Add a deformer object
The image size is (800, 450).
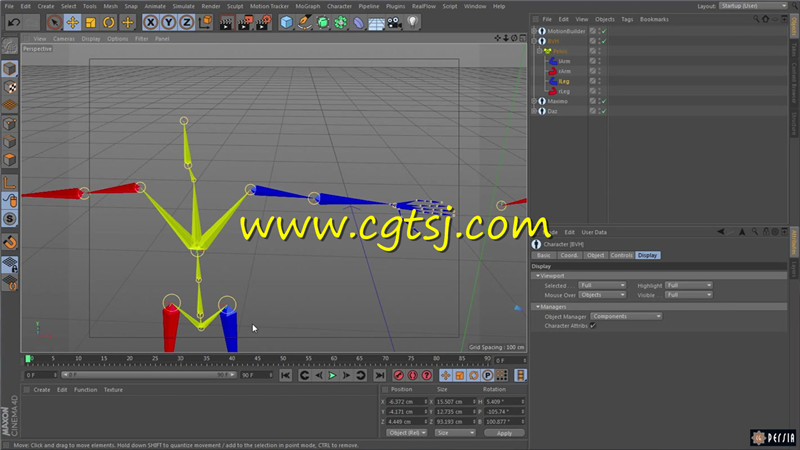359,22
